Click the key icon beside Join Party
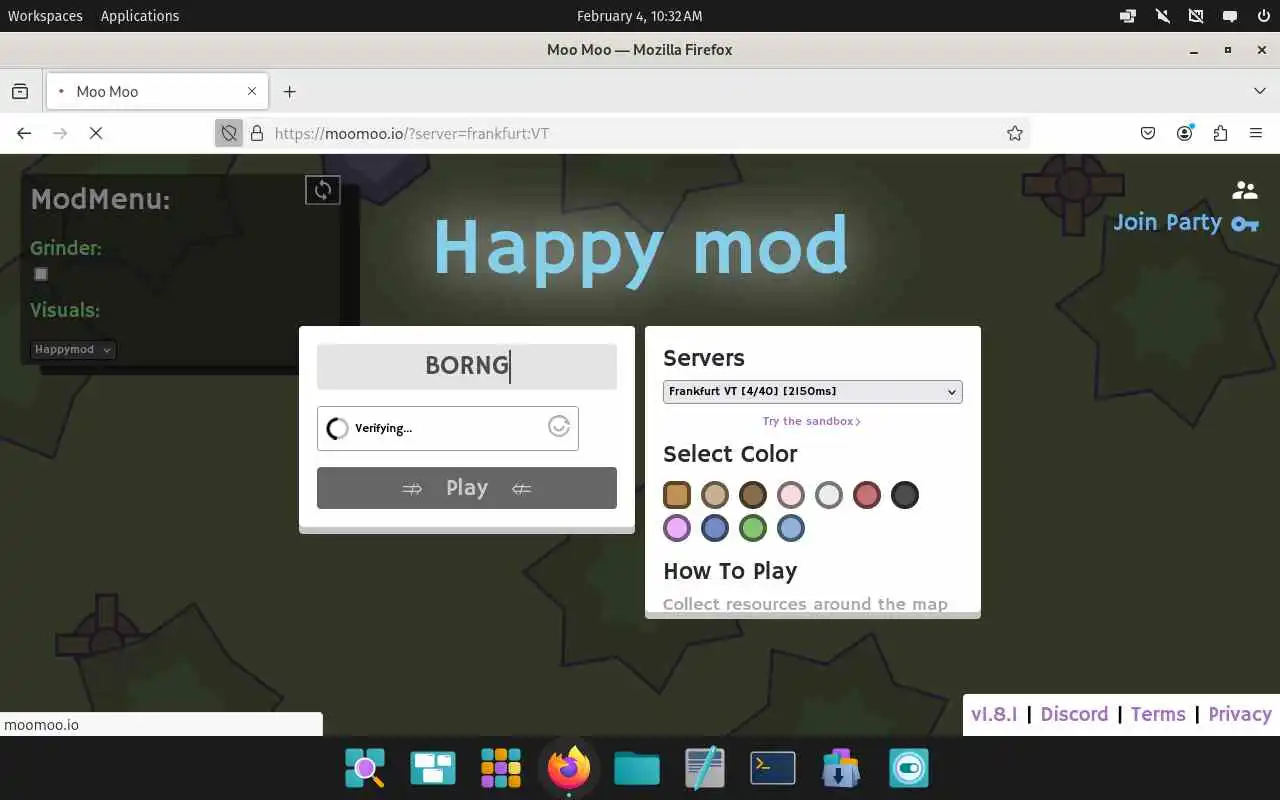The image size is (1280, 800). tap(1245, 224)
